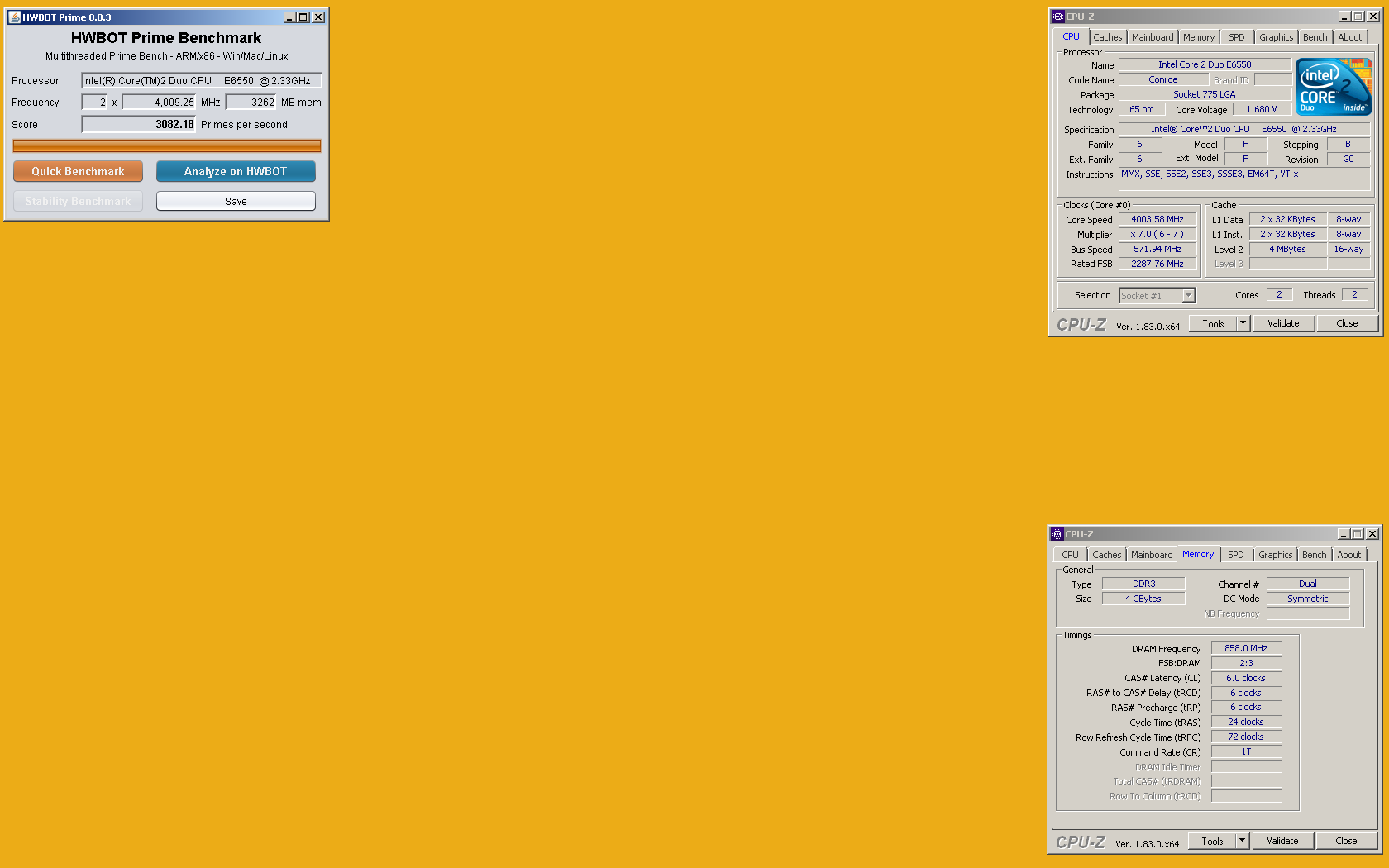Switch to Memory tab in top CPU-Z

pos(1199,37)
